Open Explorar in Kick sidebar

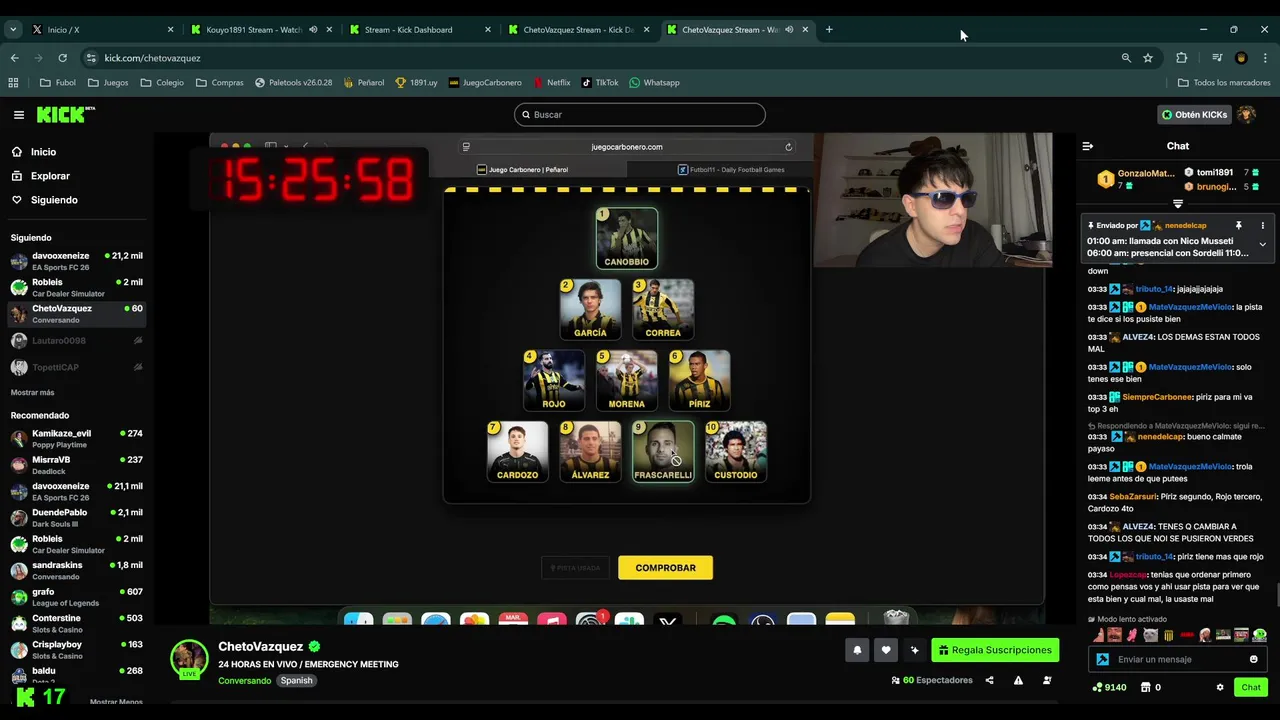50,176
